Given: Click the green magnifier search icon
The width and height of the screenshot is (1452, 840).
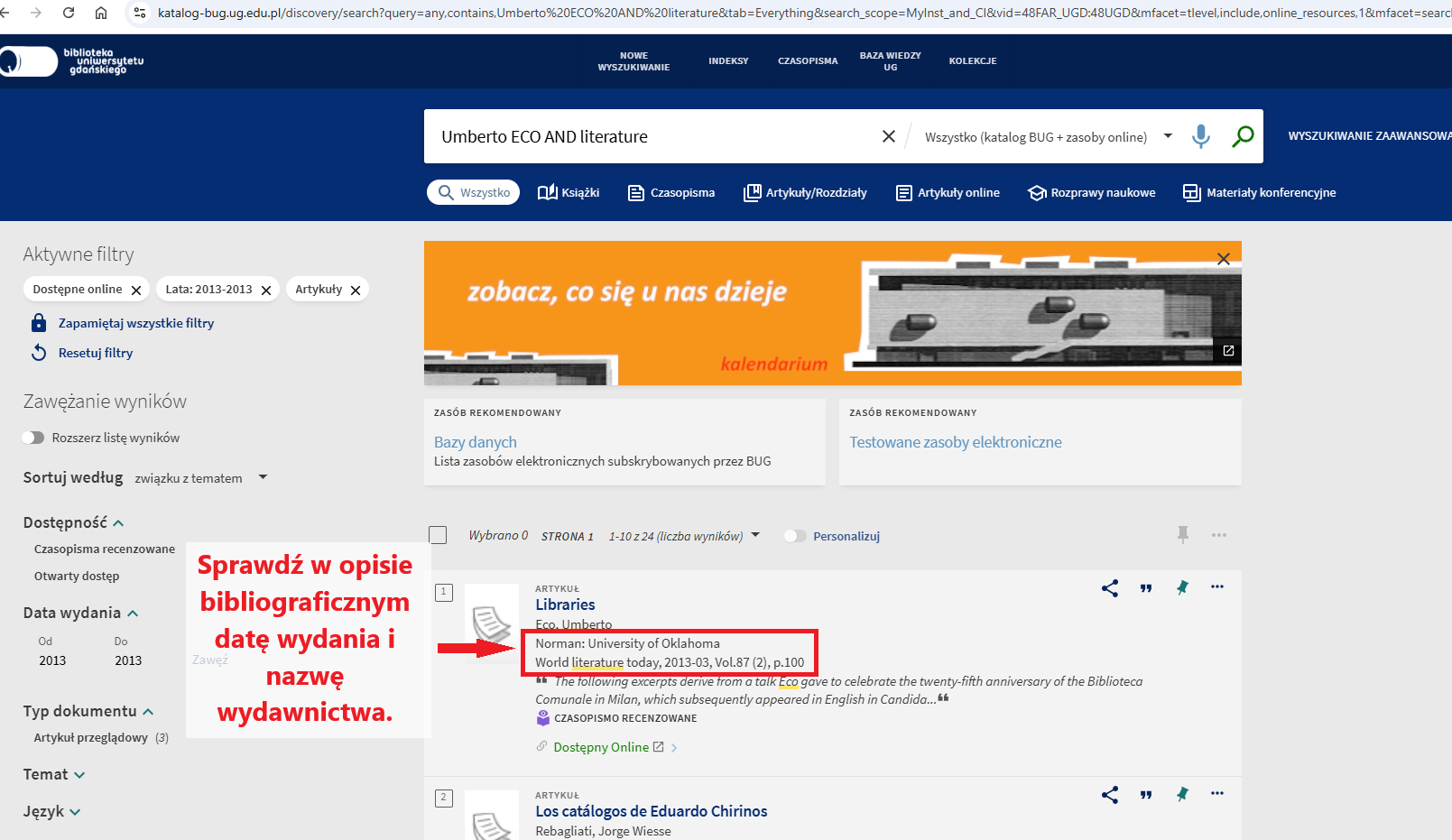Looking at the screenshot, I should tap(1243, 136).
